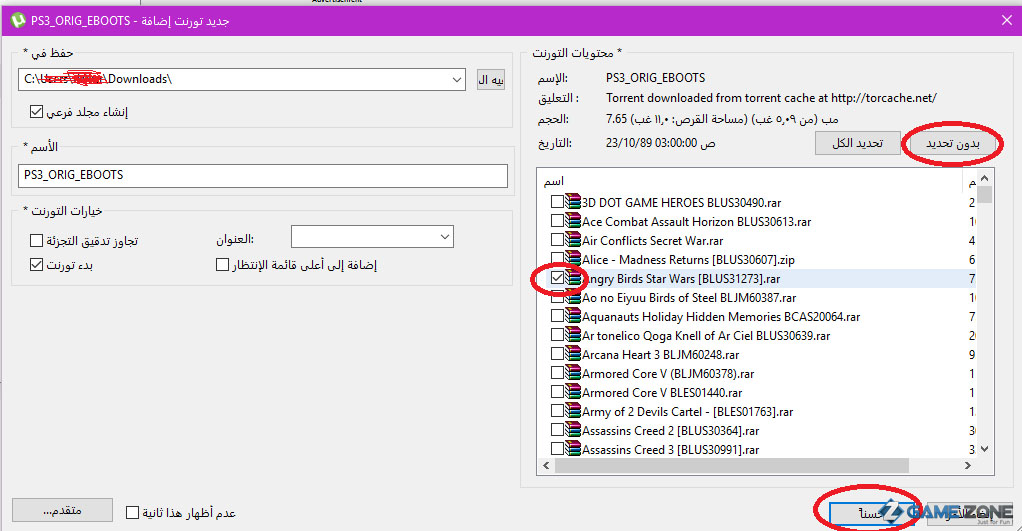Uncheck the Angry Birds Star Wars file

coord(557,278)
